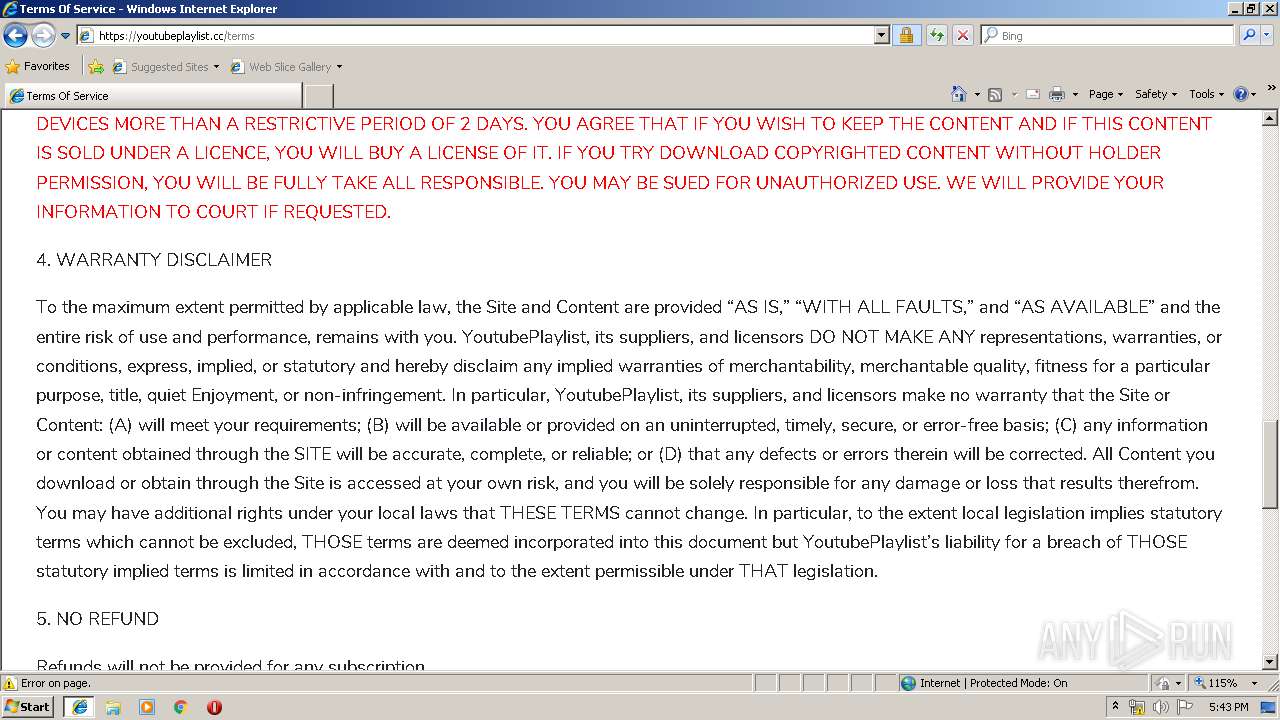Click the '4. WARRANTY DISCLAIMER' heading
This screenshot has height=720, width=1280.
point(154,260)
